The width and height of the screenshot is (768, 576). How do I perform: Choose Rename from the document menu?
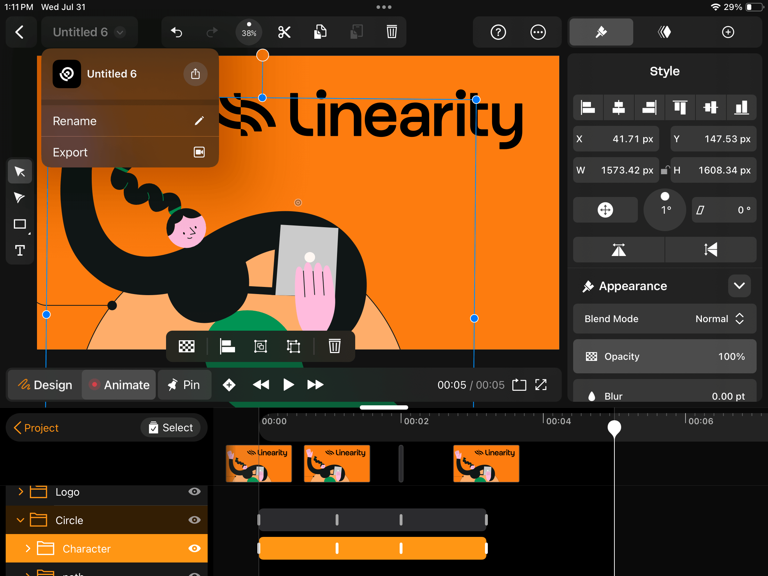pos(130,121)
